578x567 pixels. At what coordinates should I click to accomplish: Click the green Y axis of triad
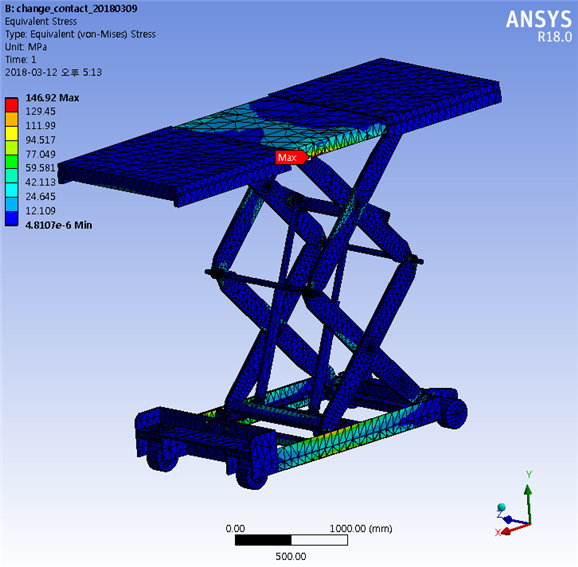point(529,503)
